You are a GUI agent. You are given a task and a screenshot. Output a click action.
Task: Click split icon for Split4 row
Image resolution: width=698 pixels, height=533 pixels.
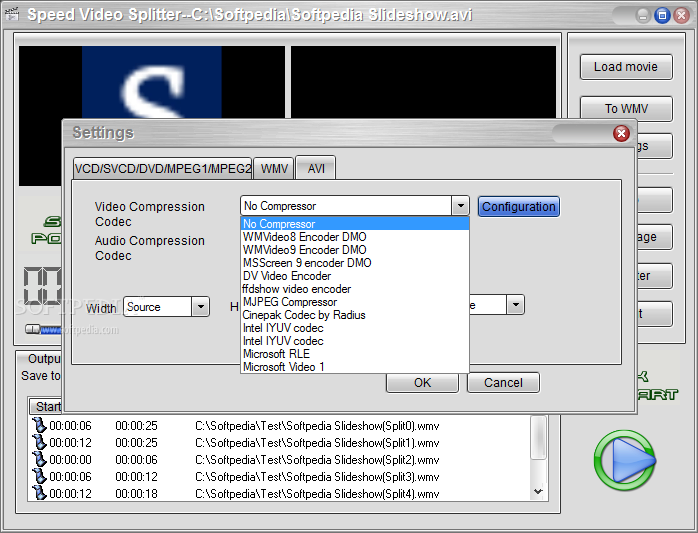[x=39, y=493]
